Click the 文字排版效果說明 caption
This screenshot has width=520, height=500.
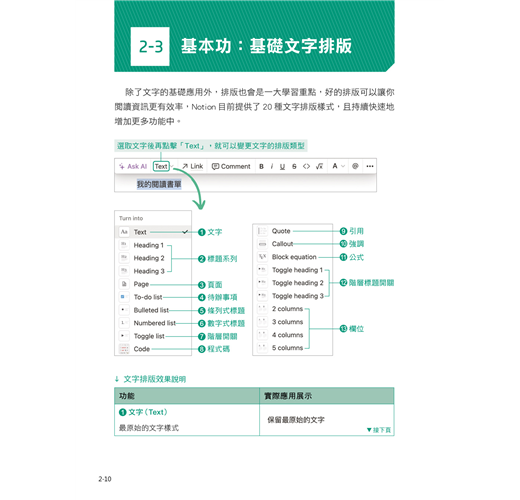(x=155, y=379)
